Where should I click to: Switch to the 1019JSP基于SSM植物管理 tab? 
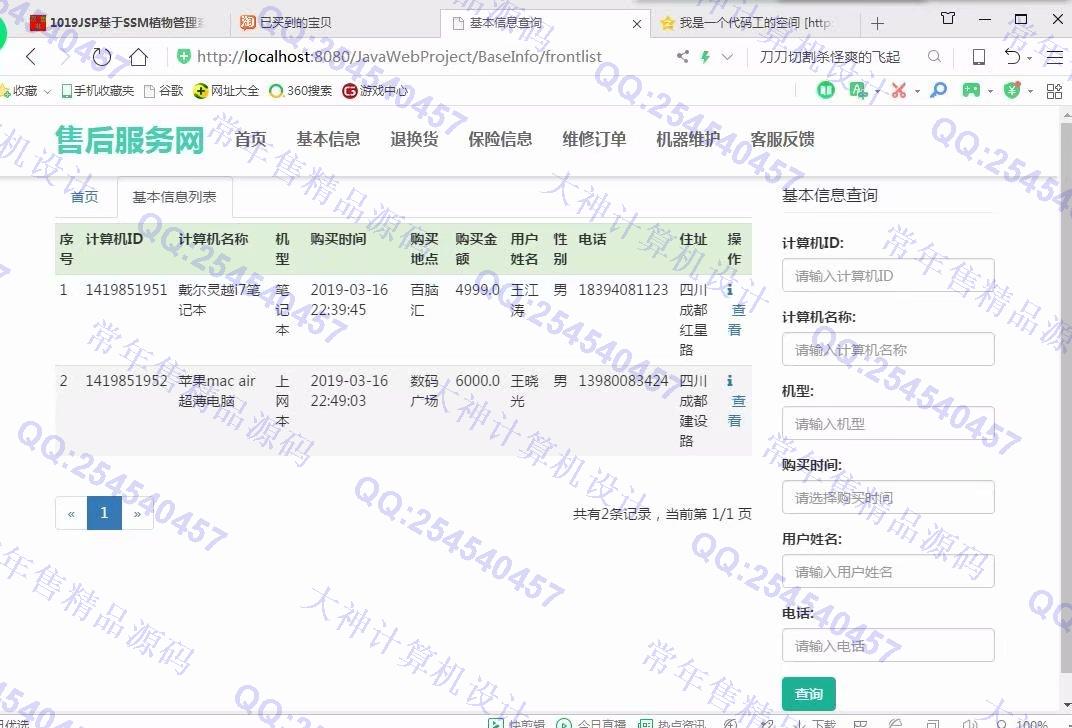(x=116, y=23)
